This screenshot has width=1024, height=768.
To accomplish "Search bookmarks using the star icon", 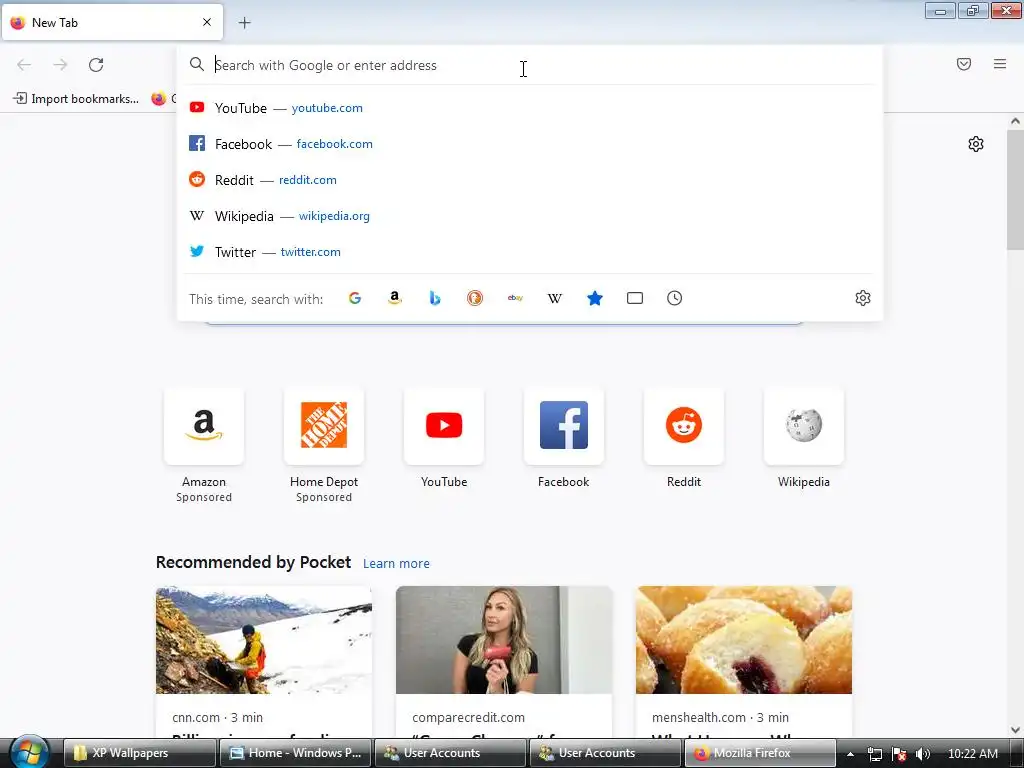I will (x=595, y=298).
